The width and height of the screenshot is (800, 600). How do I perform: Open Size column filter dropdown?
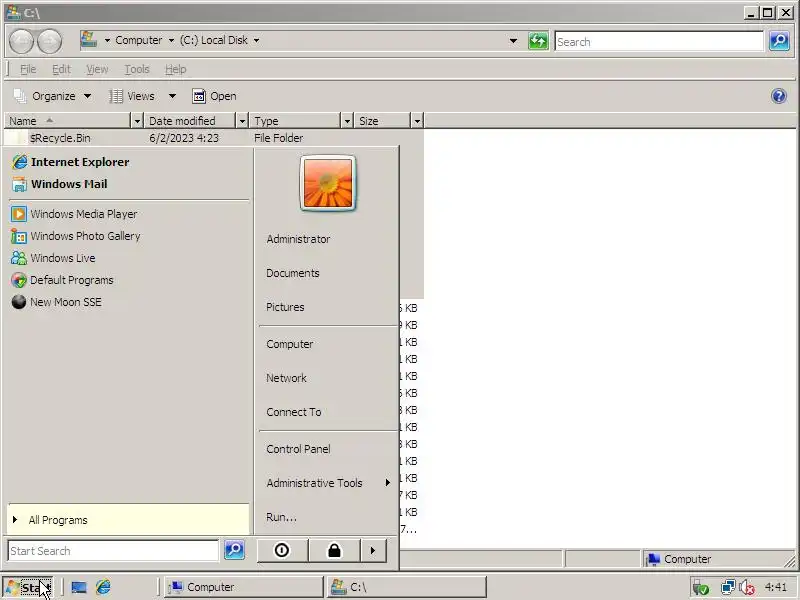pos(417,121)
